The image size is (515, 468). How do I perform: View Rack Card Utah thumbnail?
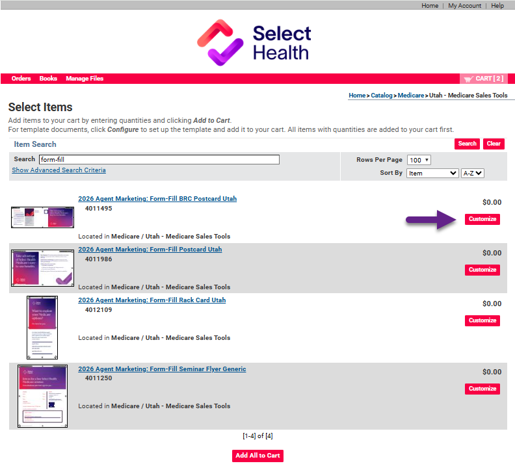tap(42, 328)
